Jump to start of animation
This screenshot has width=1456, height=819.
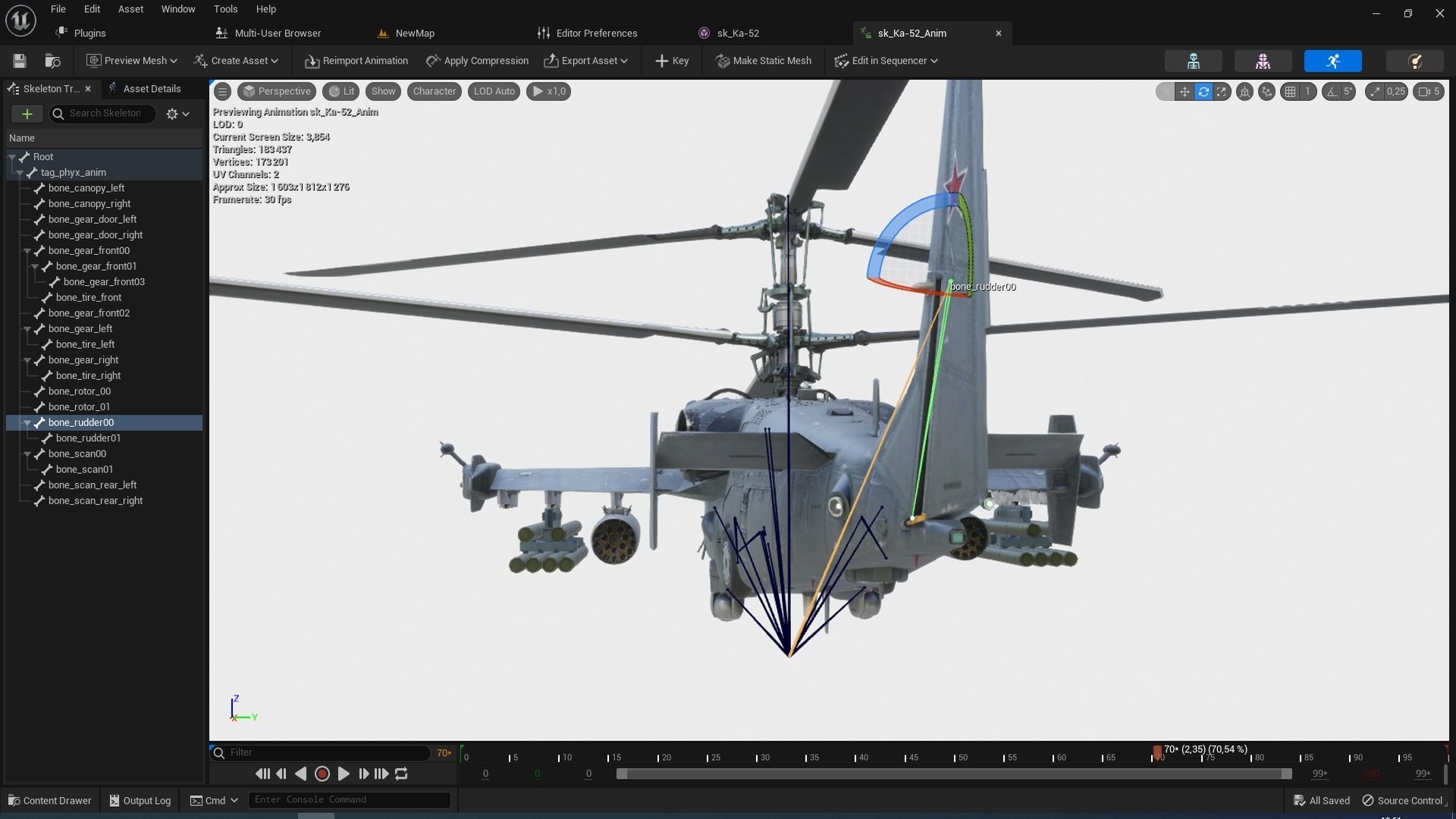pyautogui.click(x=262, y=773)
